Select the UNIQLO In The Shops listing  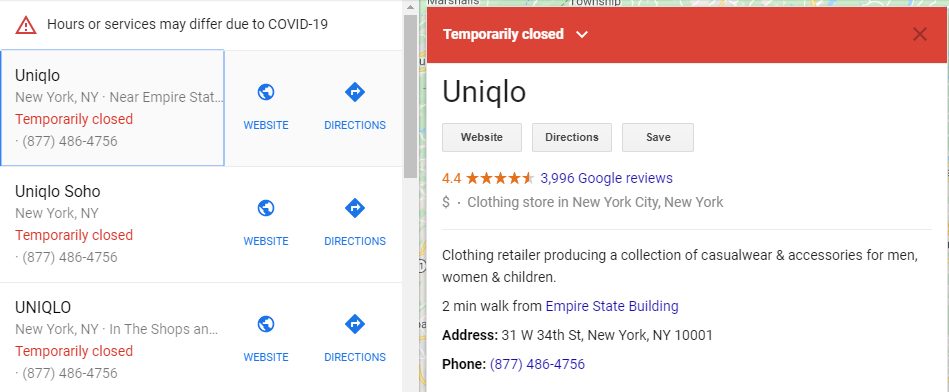pos(113,340)
